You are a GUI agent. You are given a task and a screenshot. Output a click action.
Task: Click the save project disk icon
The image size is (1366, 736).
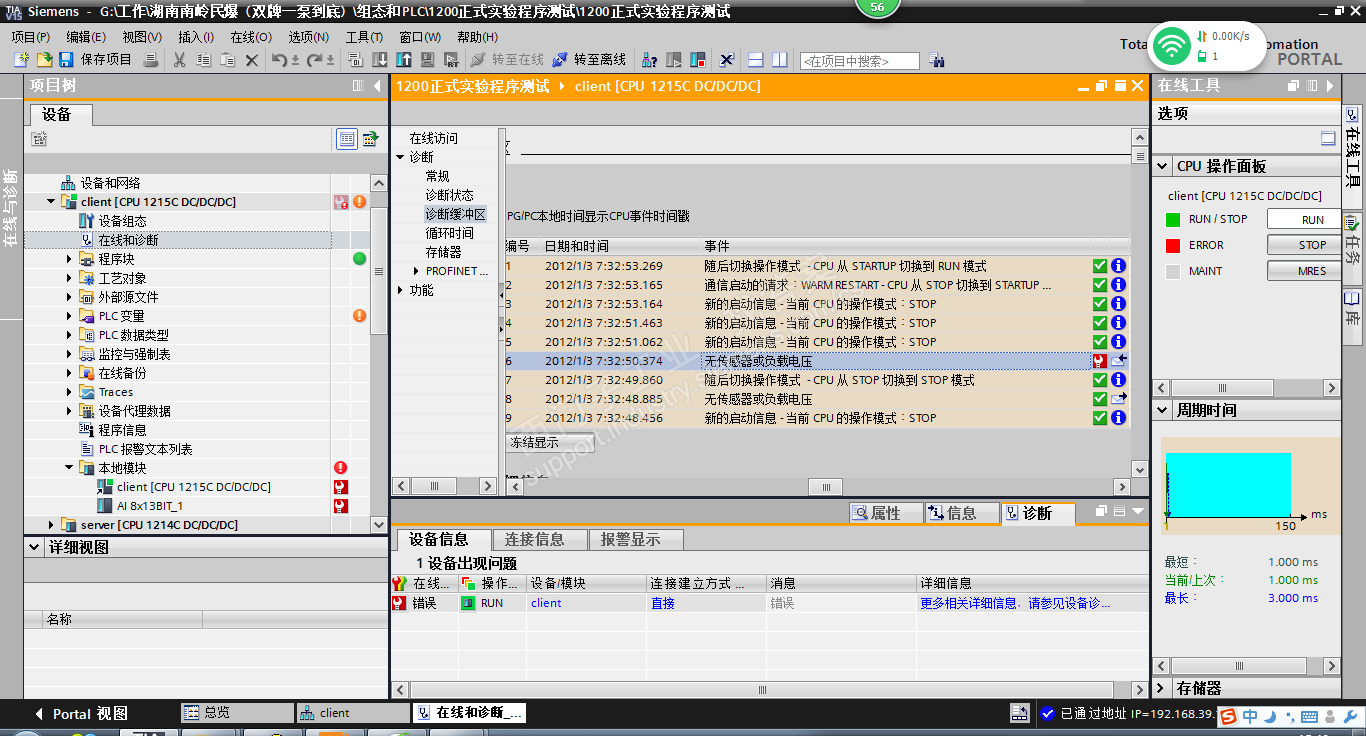(x=66, y=60)
